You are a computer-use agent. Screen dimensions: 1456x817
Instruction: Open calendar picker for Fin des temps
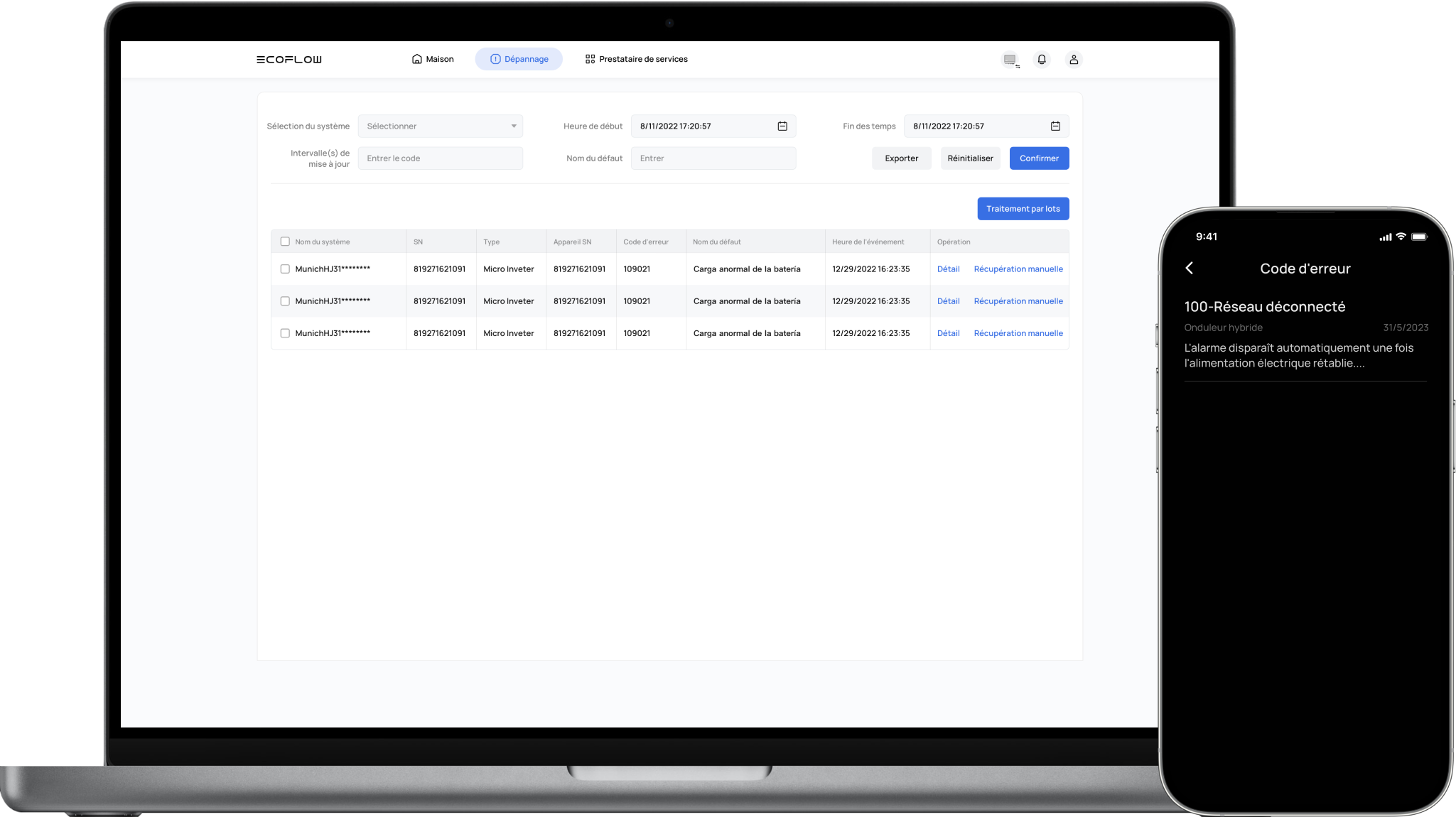click(x=1055, y=126)
